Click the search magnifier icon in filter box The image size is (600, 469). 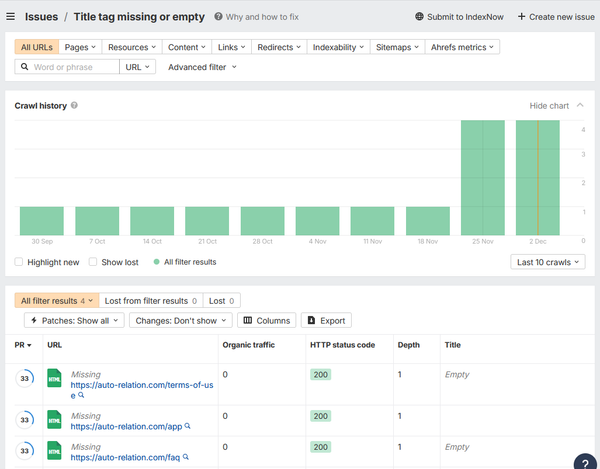pos(24,67)
